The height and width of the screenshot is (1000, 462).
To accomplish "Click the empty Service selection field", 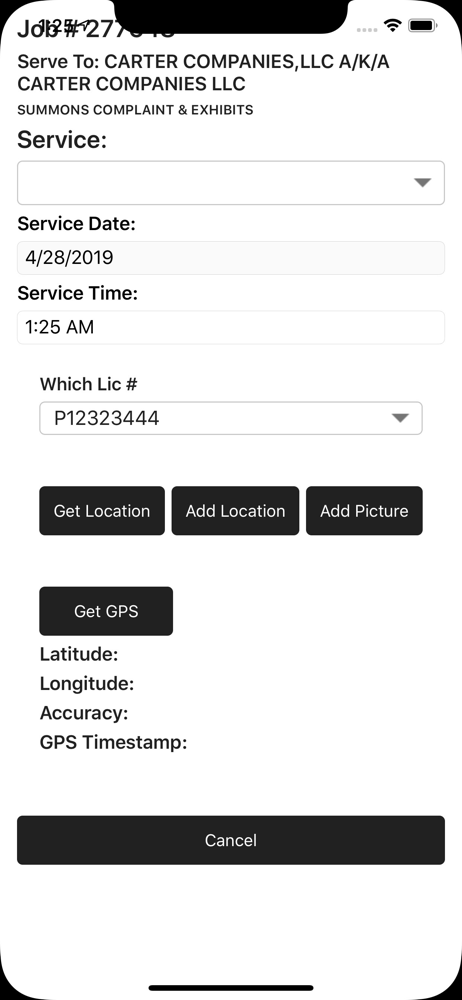I will pyautogui.click(x=230, y=182).
